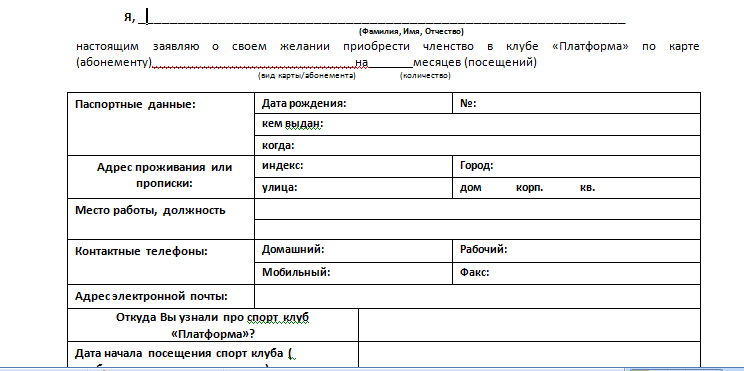Click the passport «№:» cell
This screenshot has width=744, height=371.
(577, 103)
